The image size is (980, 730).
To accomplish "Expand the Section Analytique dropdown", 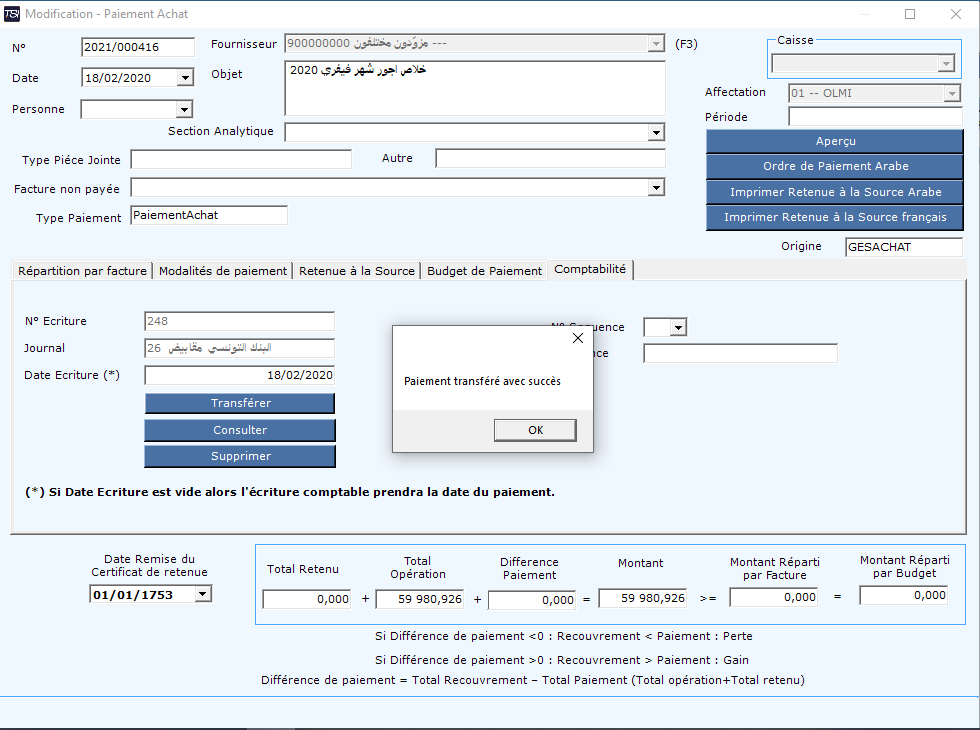I will tap(656, 132).
